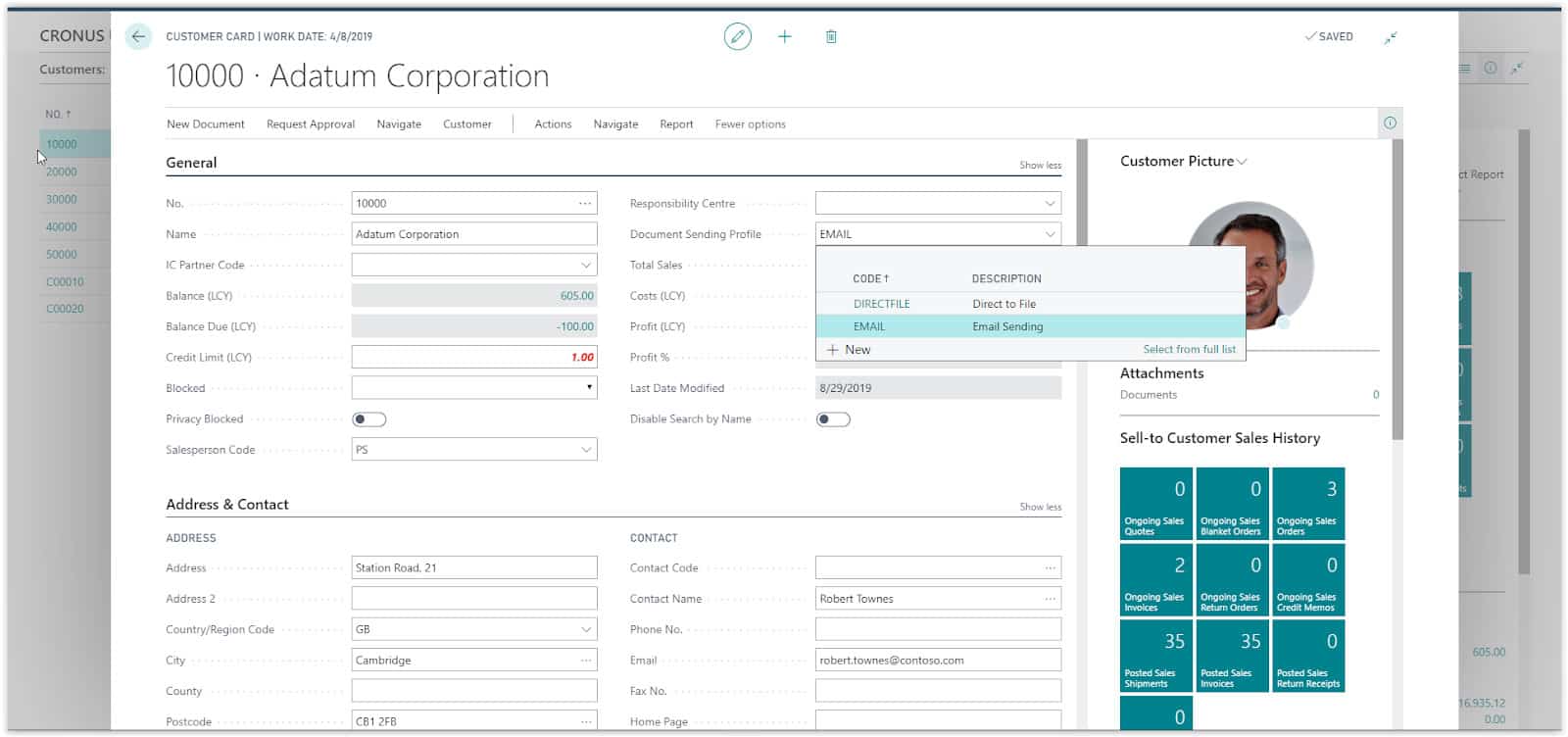Sort by NO. column in background list
1568x737 pixels.
pos(58,115)
